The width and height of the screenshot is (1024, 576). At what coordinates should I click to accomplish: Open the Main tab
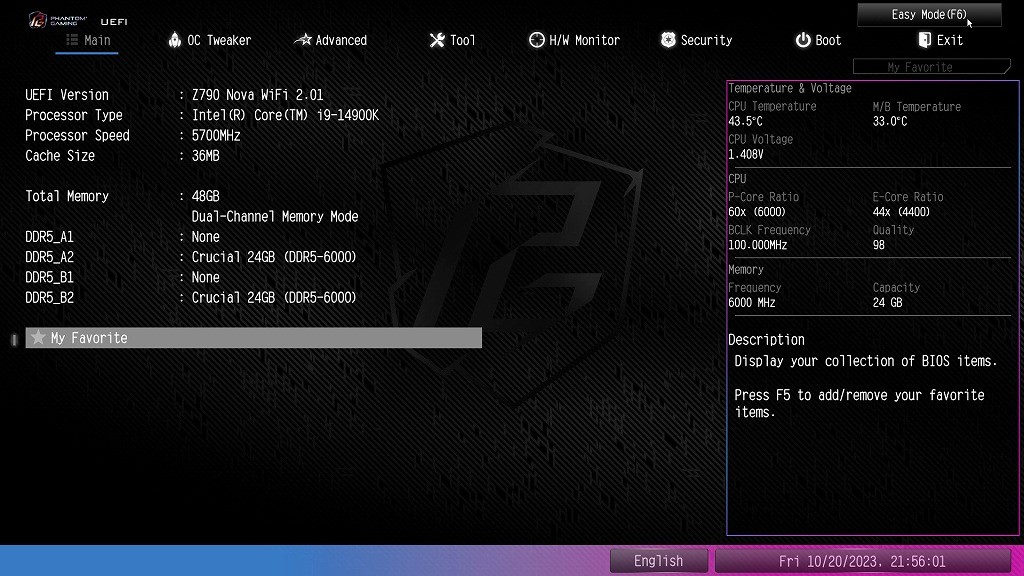click(88, 40)
